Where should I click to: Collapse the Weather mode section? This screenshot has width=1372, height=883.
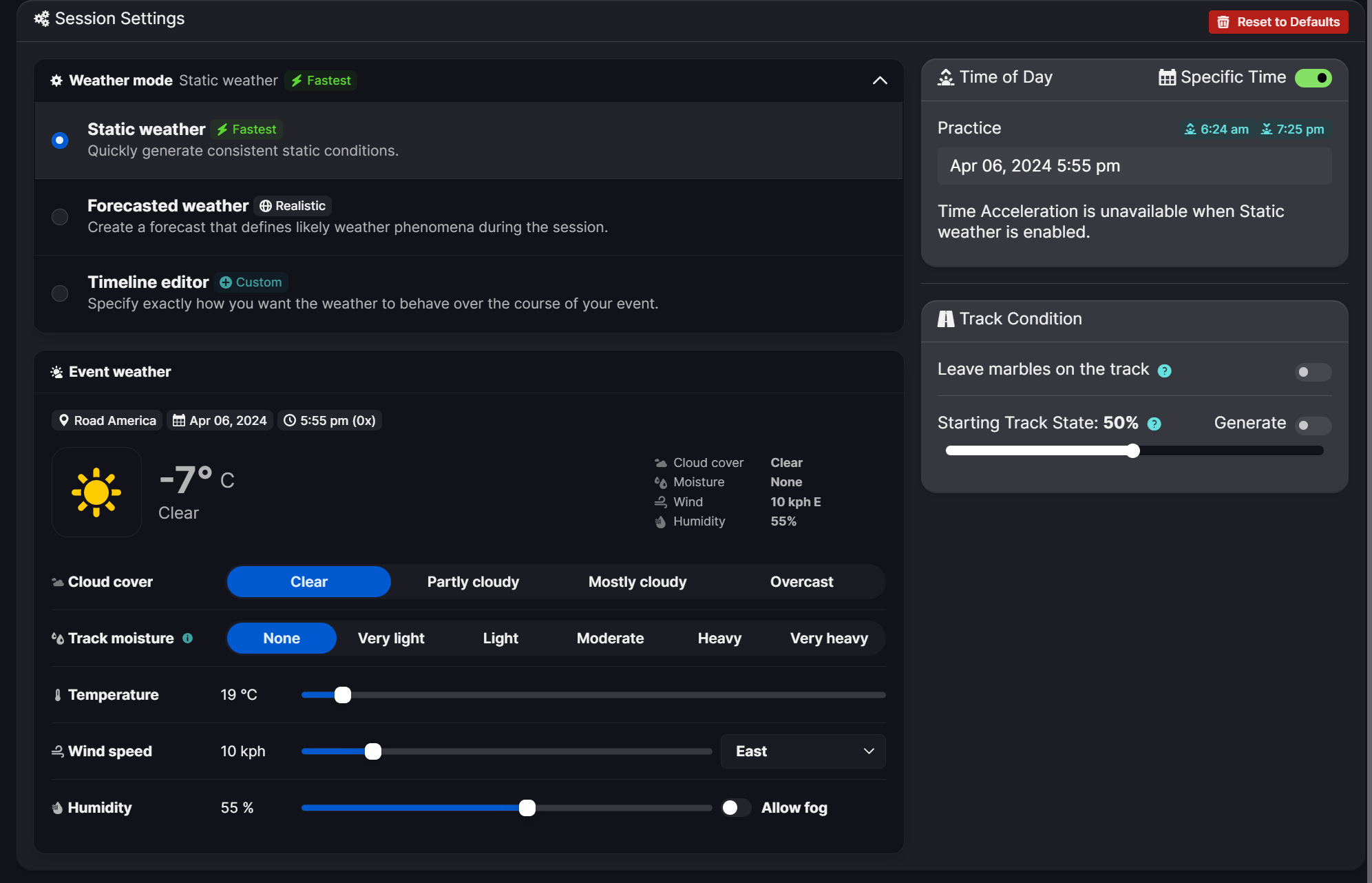[x=879, y=81]
